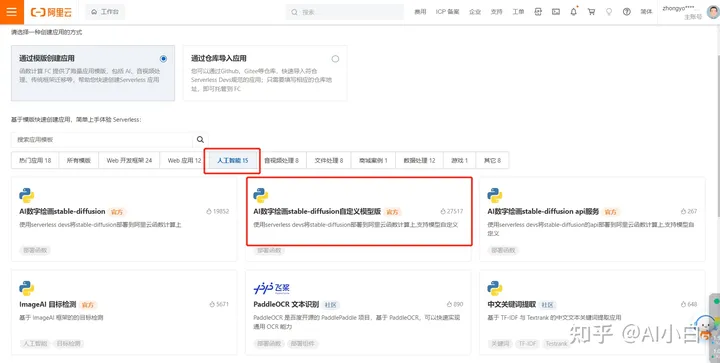
Task: Open 费用 in top navigation
Action: (420, 12)
